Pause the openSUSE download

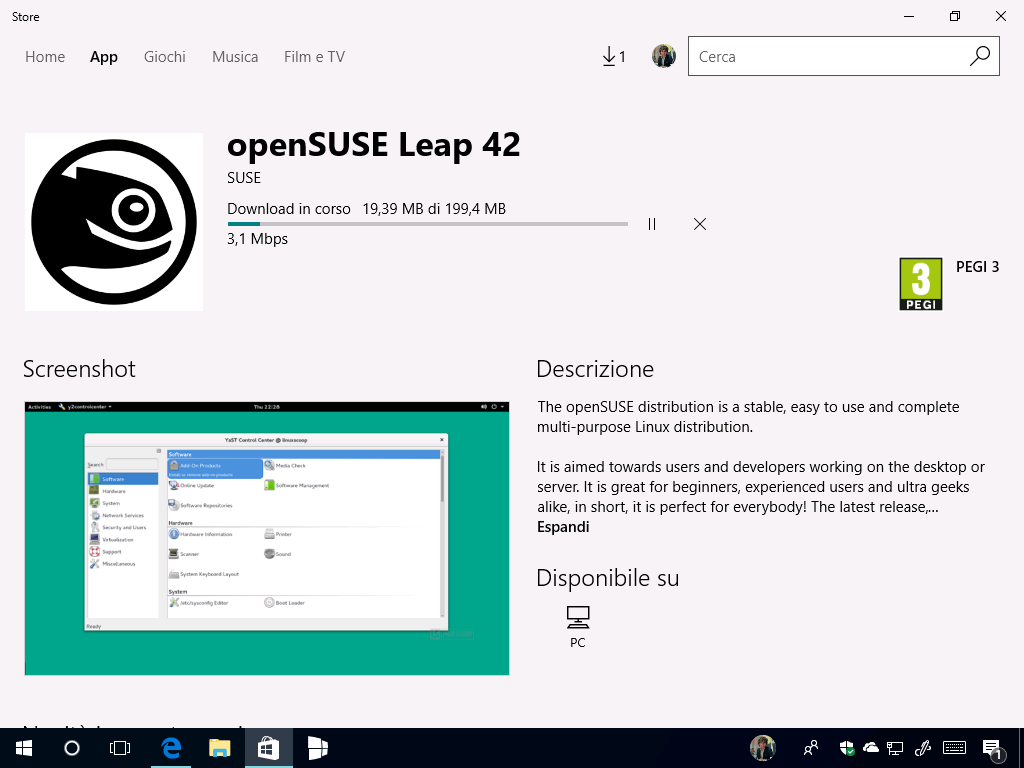pyautogui.click(x=652, y=224)
